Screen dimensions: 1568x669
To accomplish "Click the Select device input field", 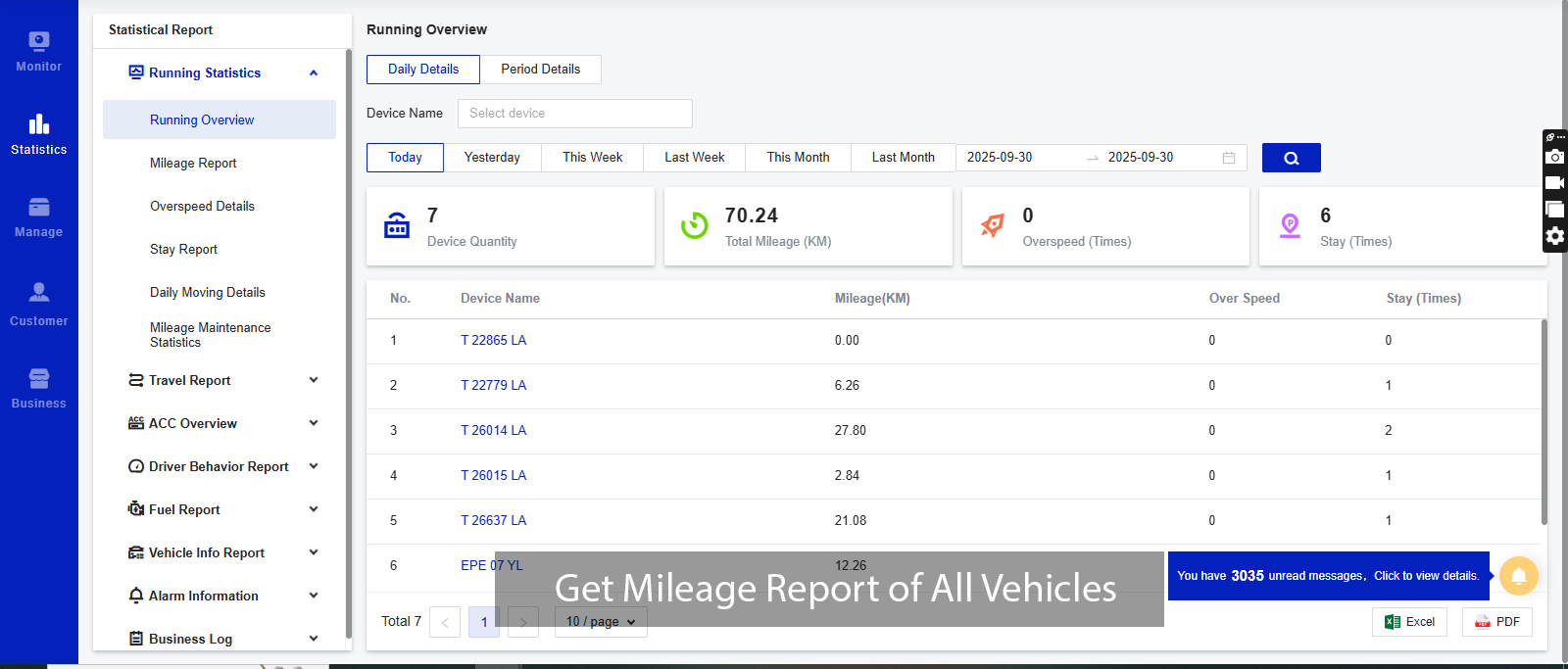I will point(574,114).
